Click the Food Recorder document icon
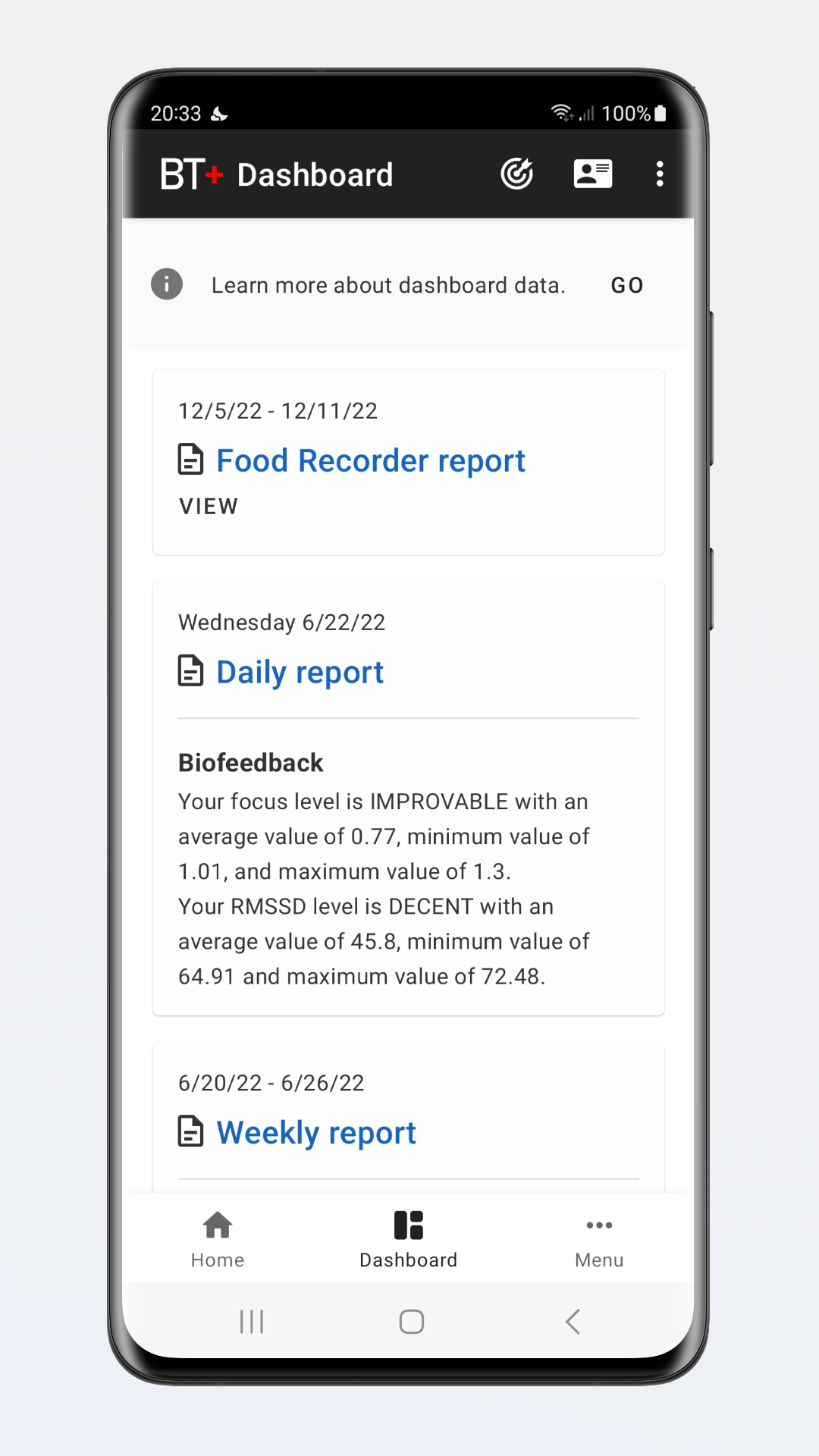The image size is (819, 1456). [190, 460]
